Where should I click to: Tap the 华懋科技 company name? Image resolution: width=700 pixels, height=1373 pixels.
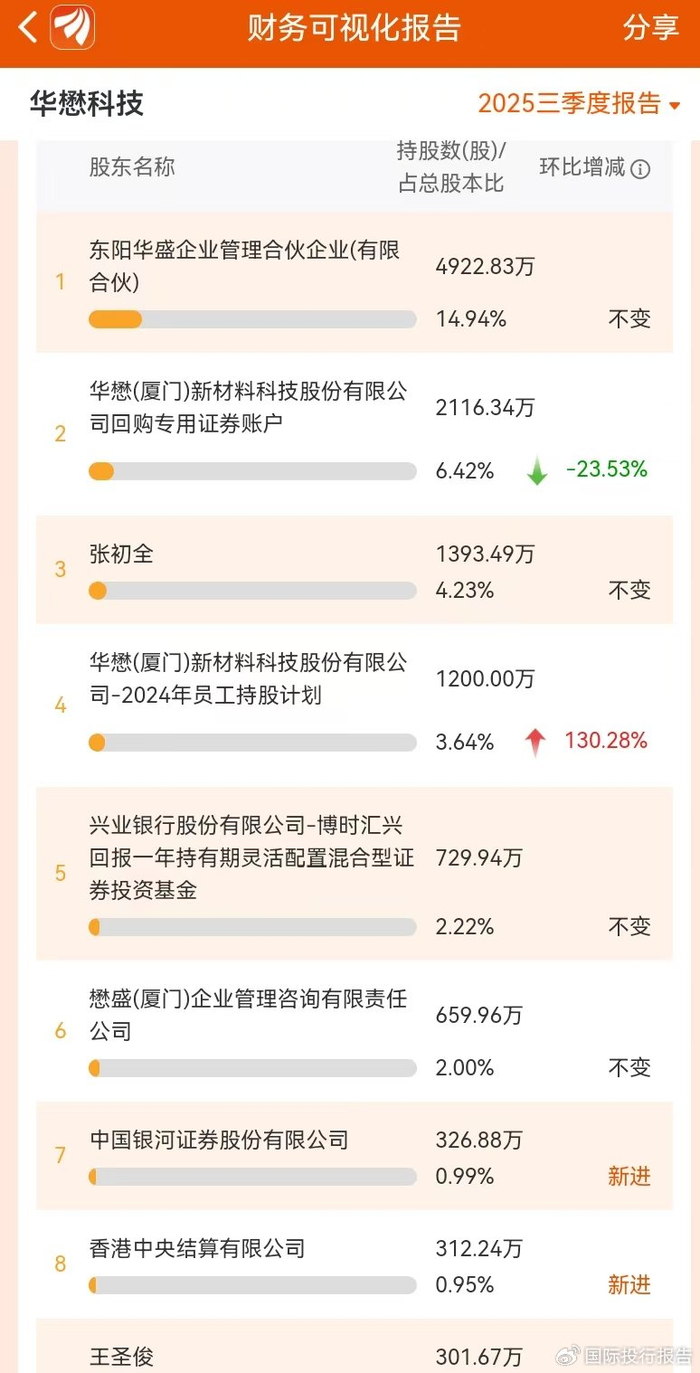coord(87,103)
